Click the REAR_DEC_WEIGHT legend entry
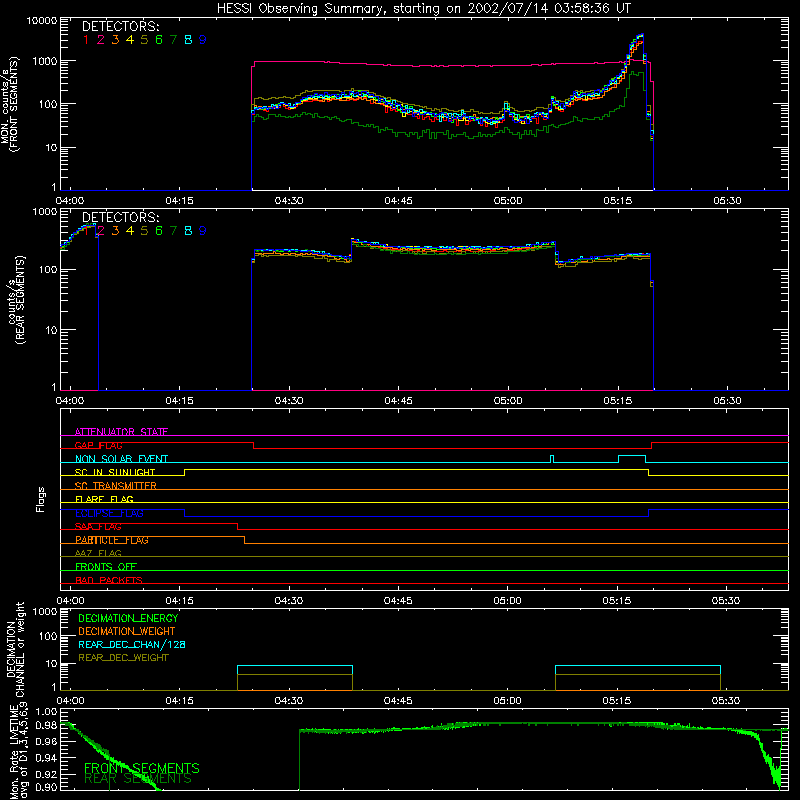 point(123,658)
